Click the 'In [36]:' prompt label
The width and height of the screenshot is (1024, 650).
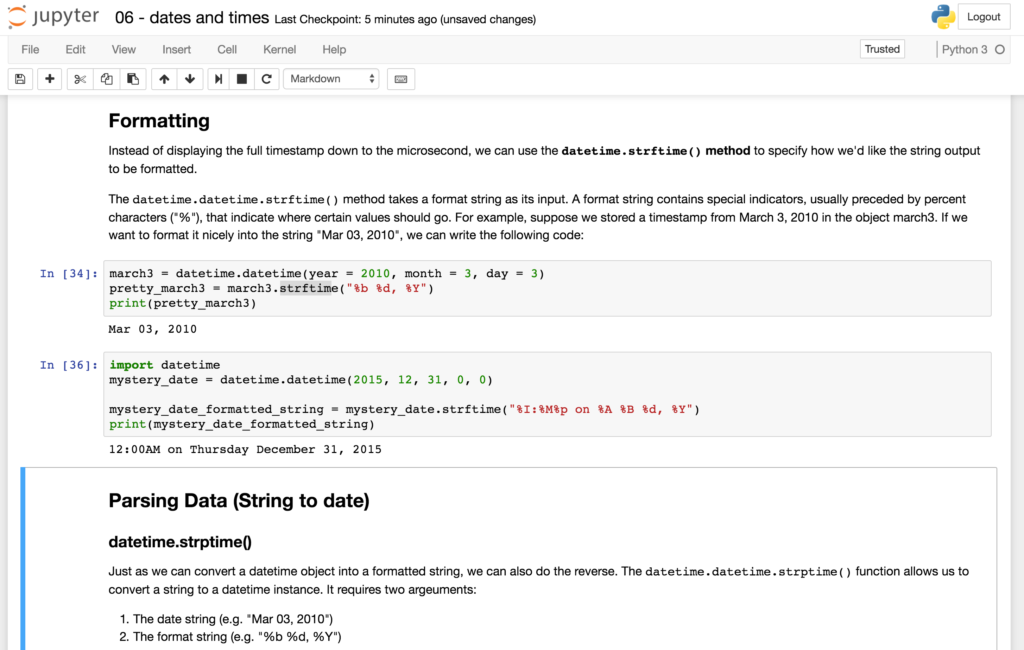69,365
